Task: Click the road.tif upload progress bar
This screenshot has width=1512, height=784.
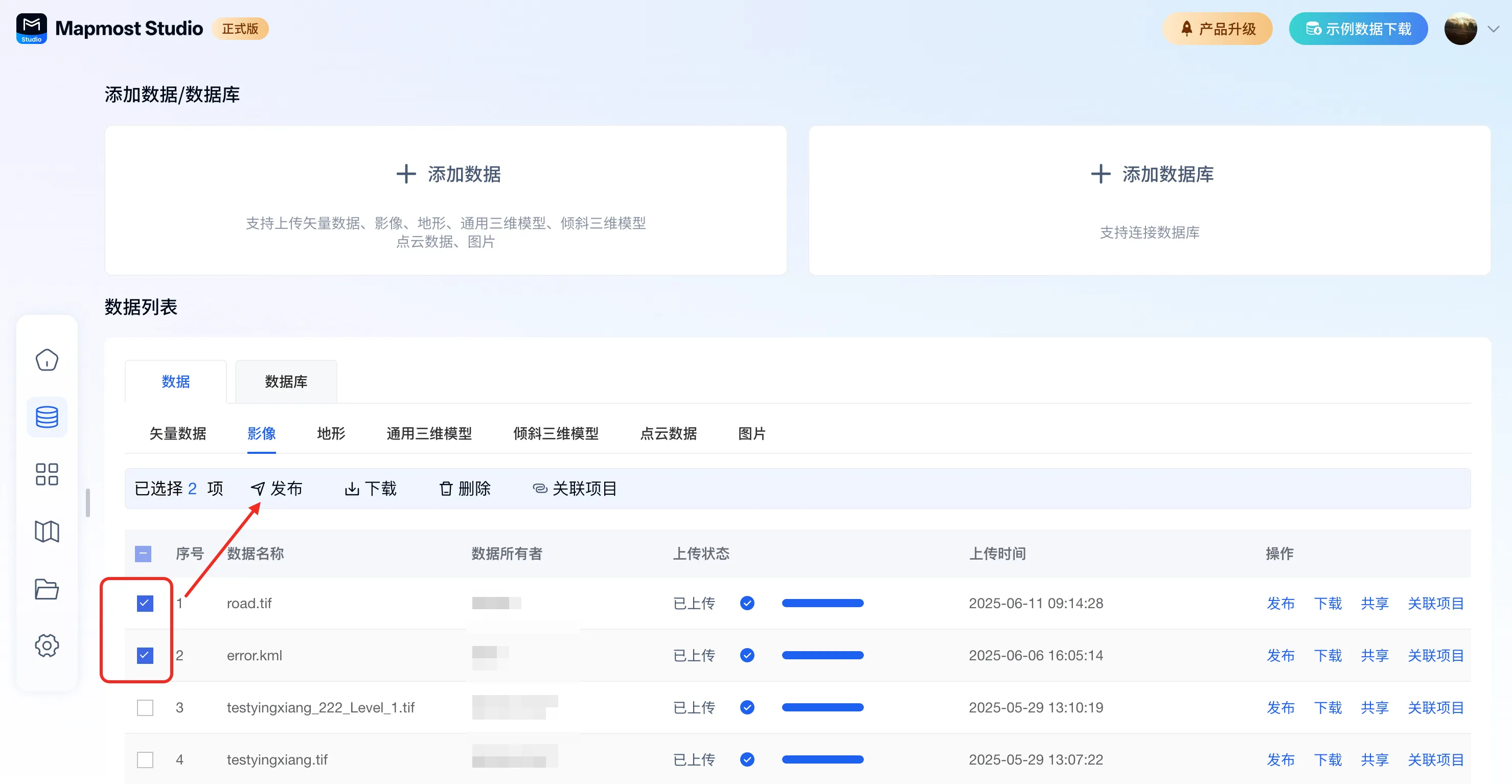Action: 822,603
